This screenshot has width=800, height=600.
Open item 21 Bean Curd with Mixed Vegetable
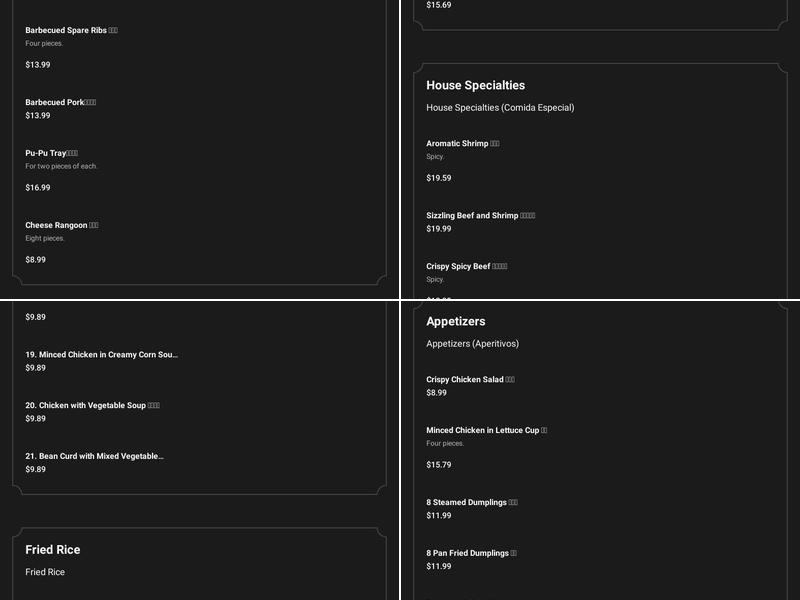94,457
